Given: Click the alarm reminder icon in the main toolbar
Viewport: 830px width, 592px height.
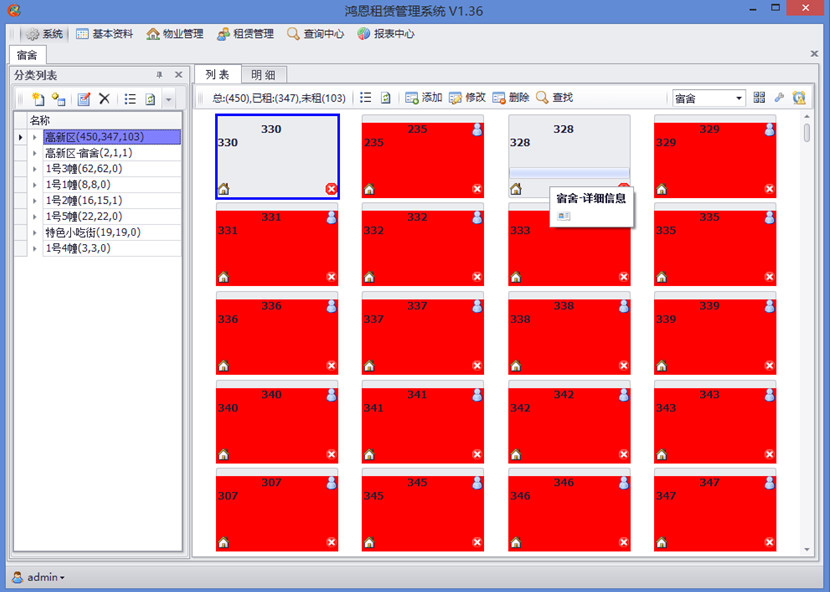Looking at the screenshot, I should (799, 97).
